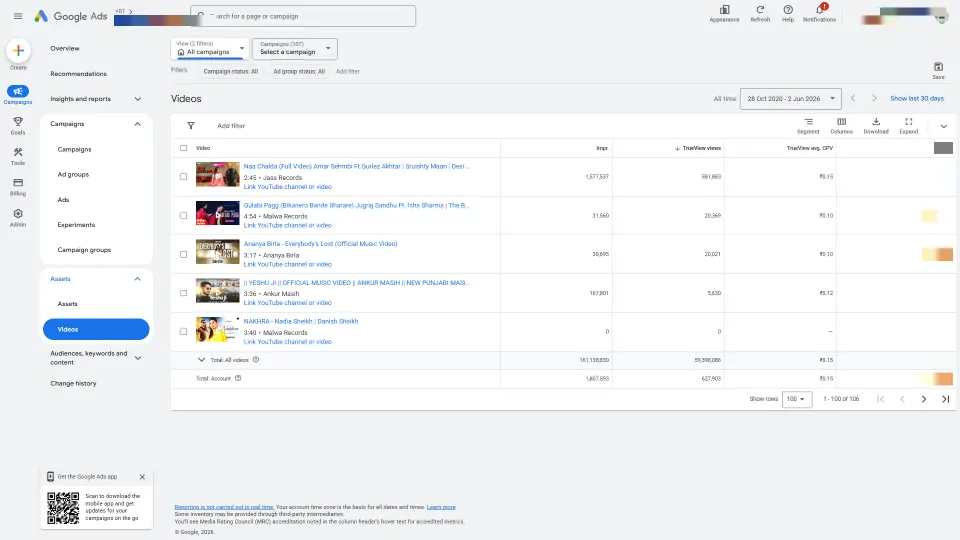Go to the next table page

click(x=924, y=399)
